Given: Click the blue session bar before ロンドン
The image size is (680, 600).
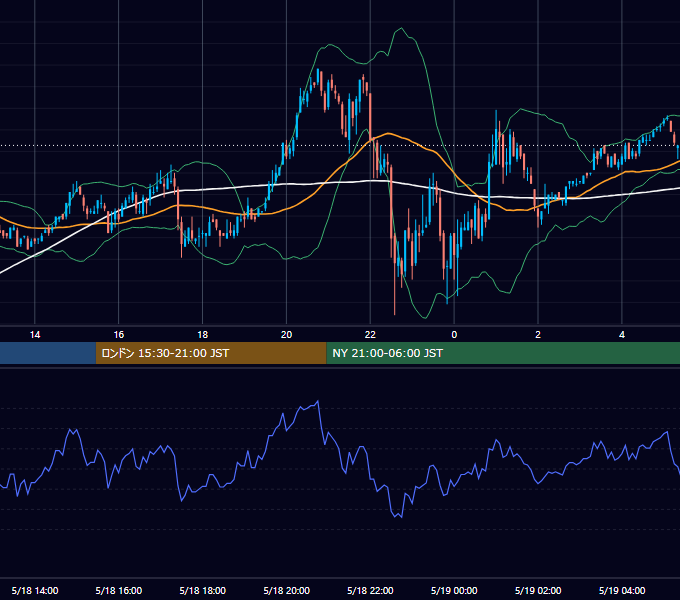Looking at the screenshot, I should point(48,353).
